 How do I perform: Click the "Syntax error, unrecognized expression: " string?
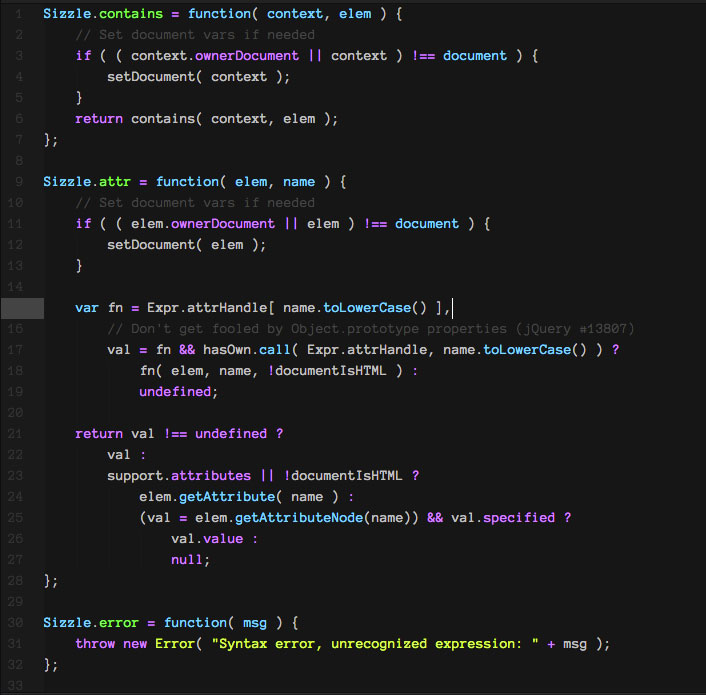tap(375, 644)
